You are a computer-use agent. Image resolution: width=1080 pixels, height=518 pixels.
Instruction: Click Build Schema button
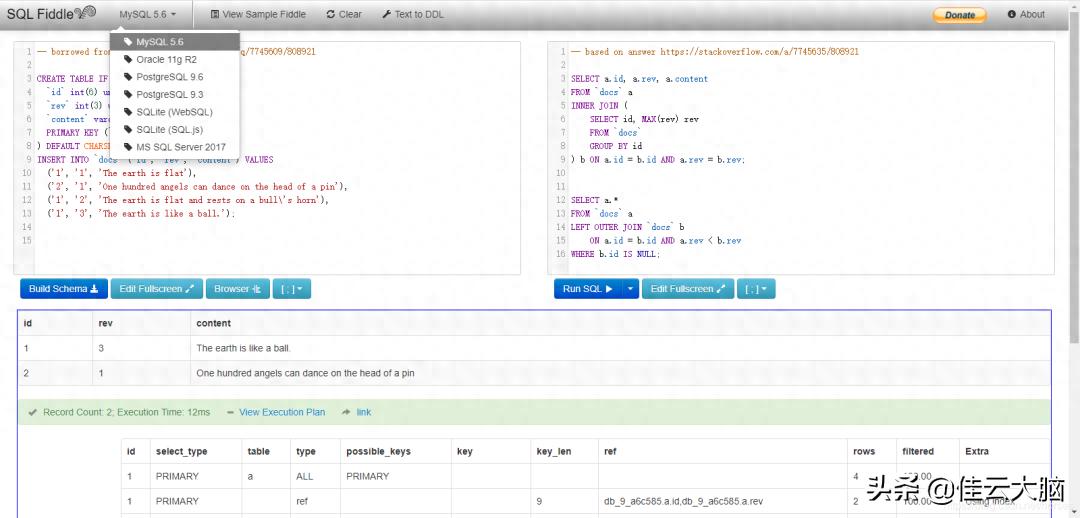click(x=63, y=289)
